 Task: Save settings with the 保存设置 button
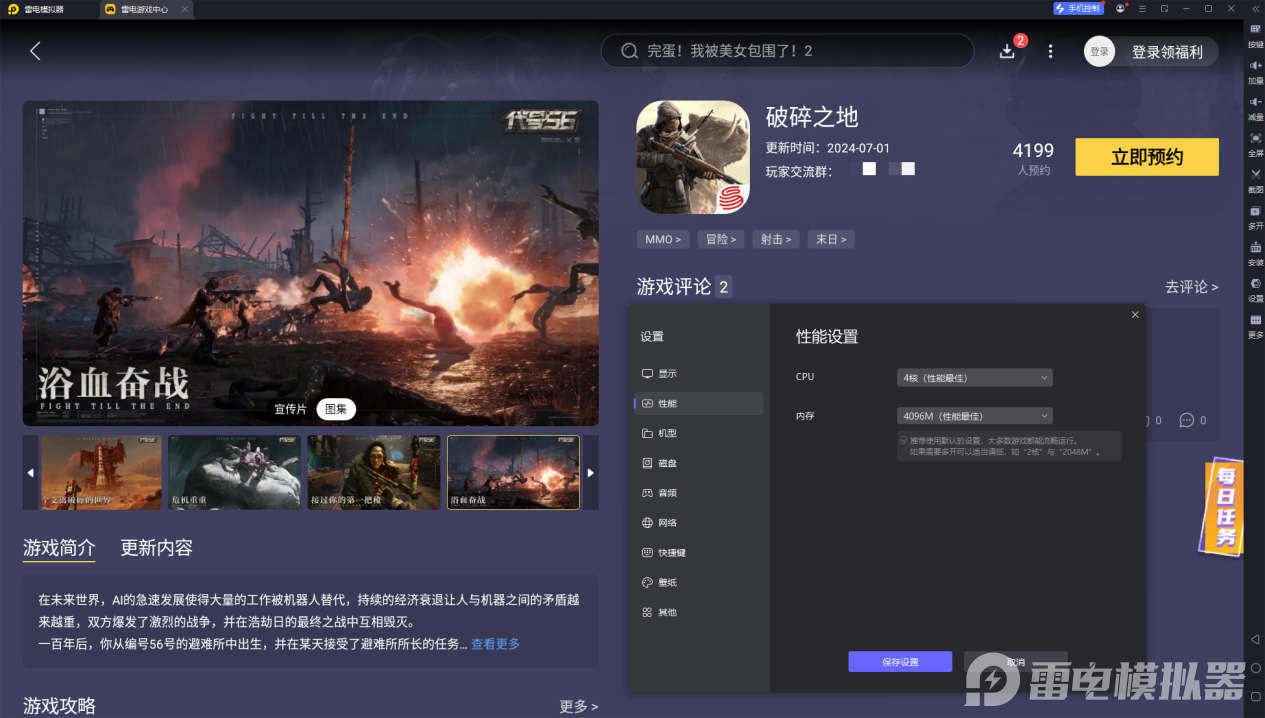coord(899,661)
